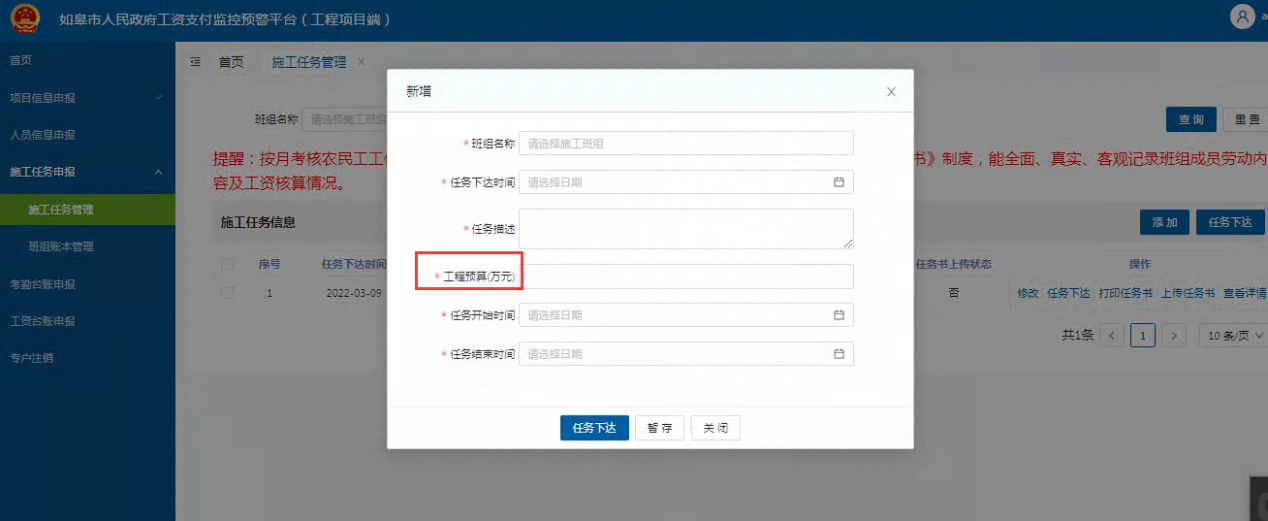
Task: Select 施工任务管理 submenu item
Action: [x=87, y=210]
